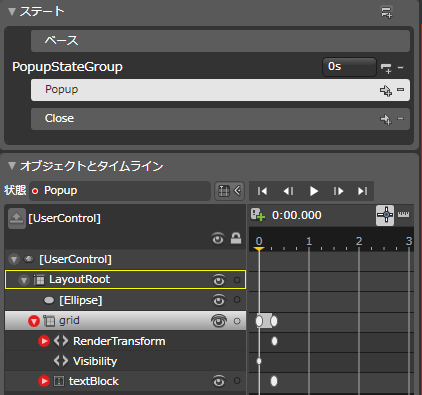Add a new state group
The width and height of the screenshot is (422, 395).
pos(386,13)
